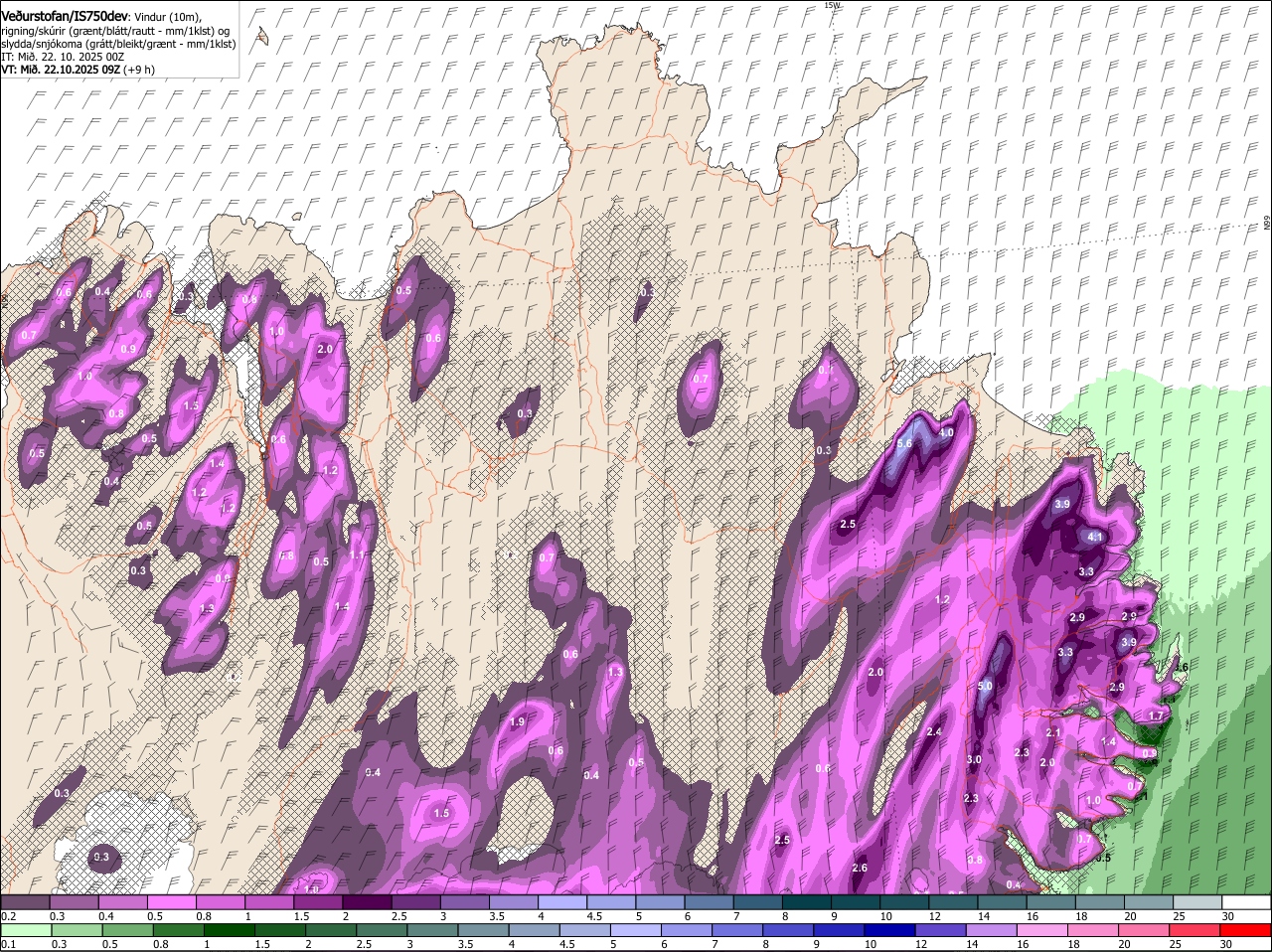
Task: Select the 2.4 map value label
Action: (x=934, y=731)
